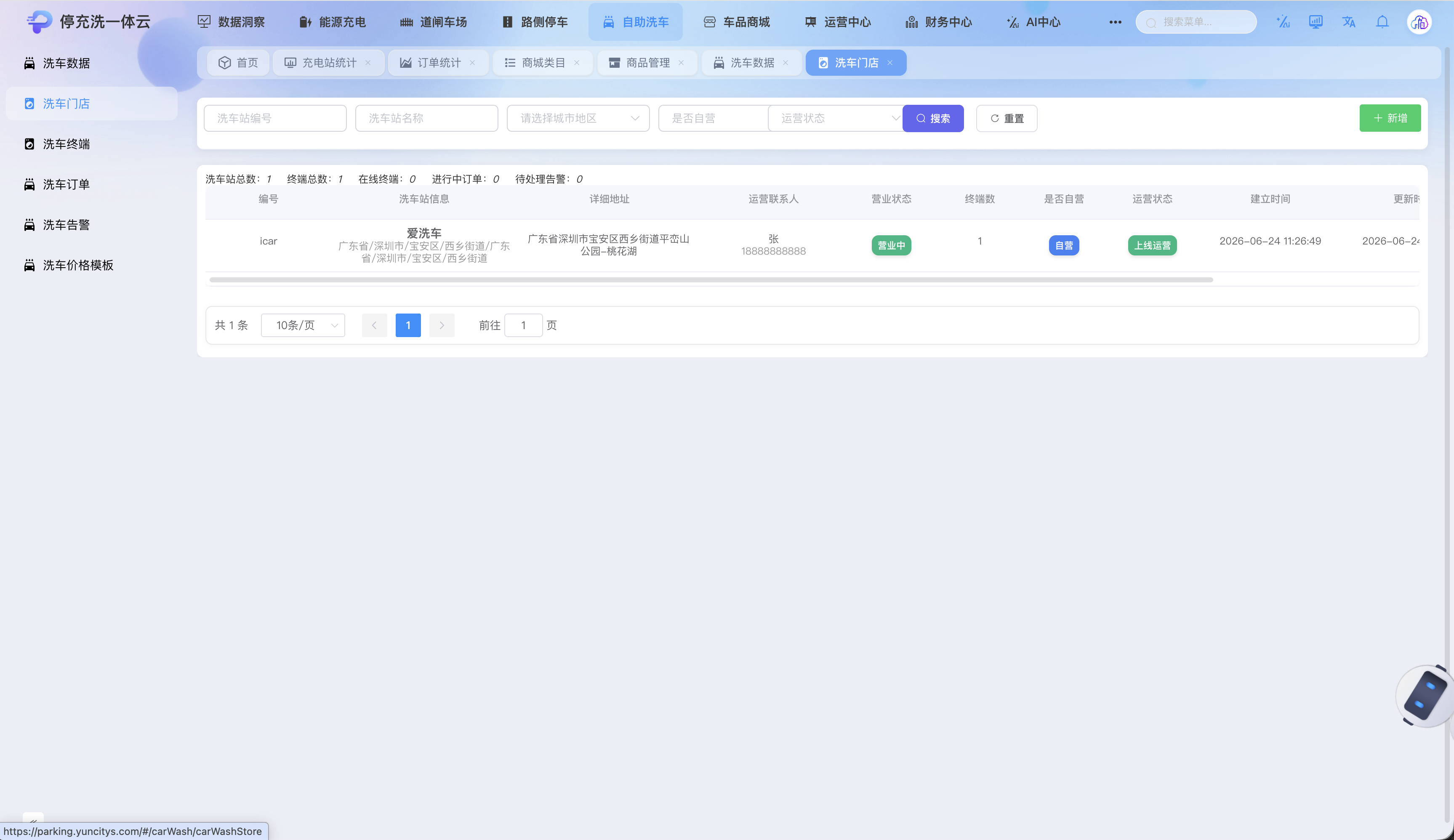1454x840 pixels.
Task: Click the address cell 广东省深圳市宝安区西乡街道平峦山公园-桃花湖
Action: pos(609,245)
